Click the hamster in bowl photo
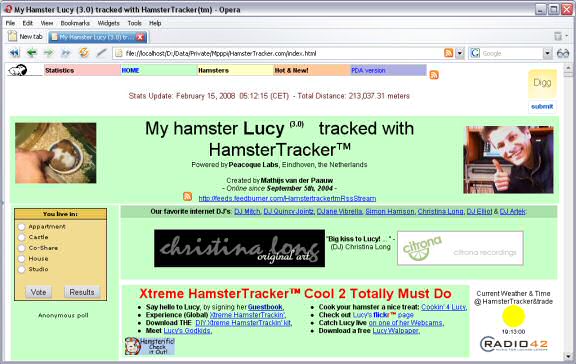576x364 pixels. 56,153
